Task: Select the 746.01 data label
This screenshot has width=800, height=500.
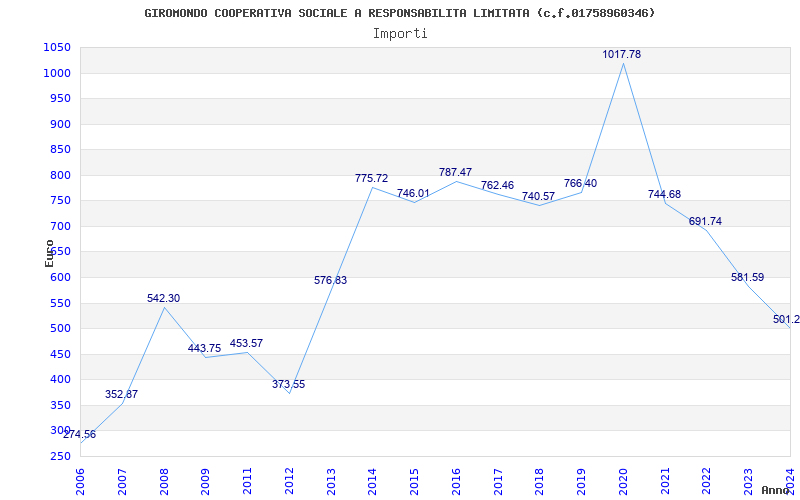Action: point(413,193)
